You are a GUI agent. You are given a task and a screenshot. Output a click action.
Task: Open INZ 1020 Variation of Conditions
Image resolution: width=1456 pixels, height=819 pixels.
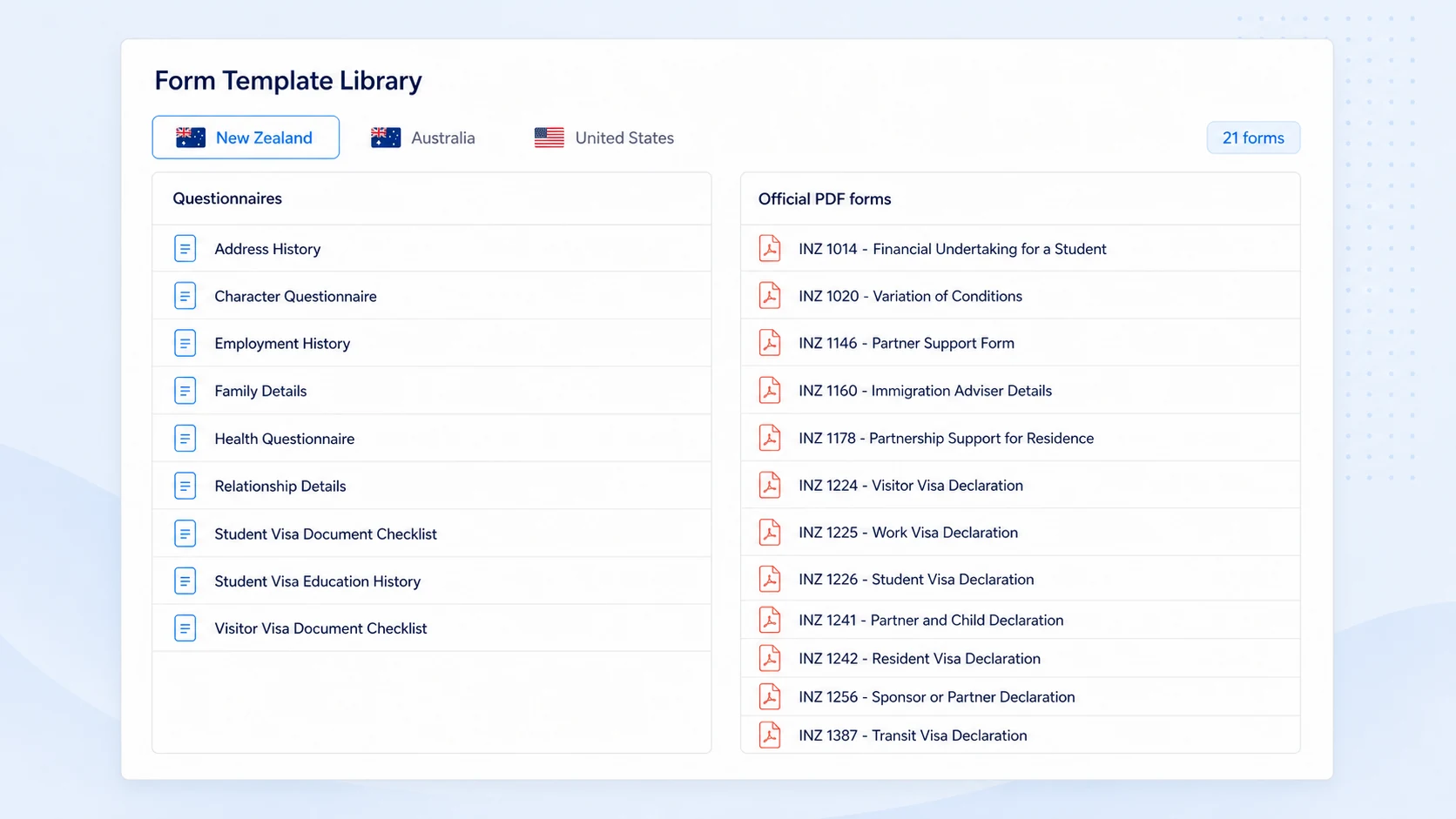point(1021,296)
